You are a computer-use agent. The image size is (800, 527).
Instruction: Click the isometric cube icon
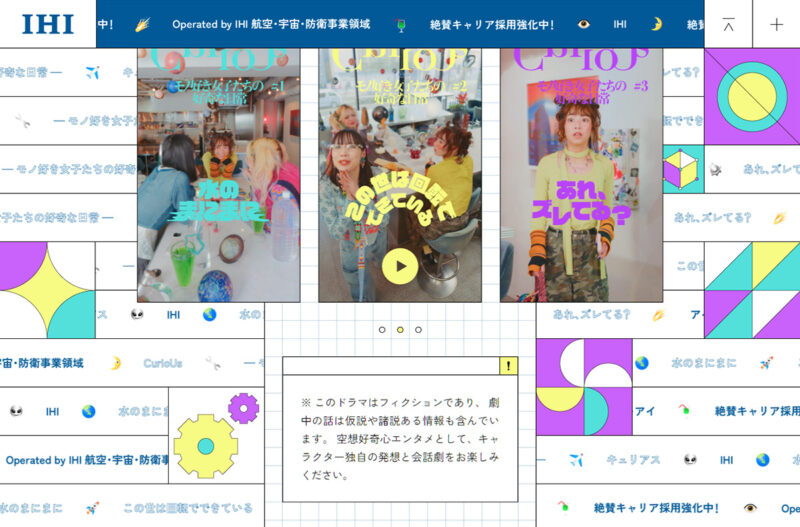(x=683, y=170)
